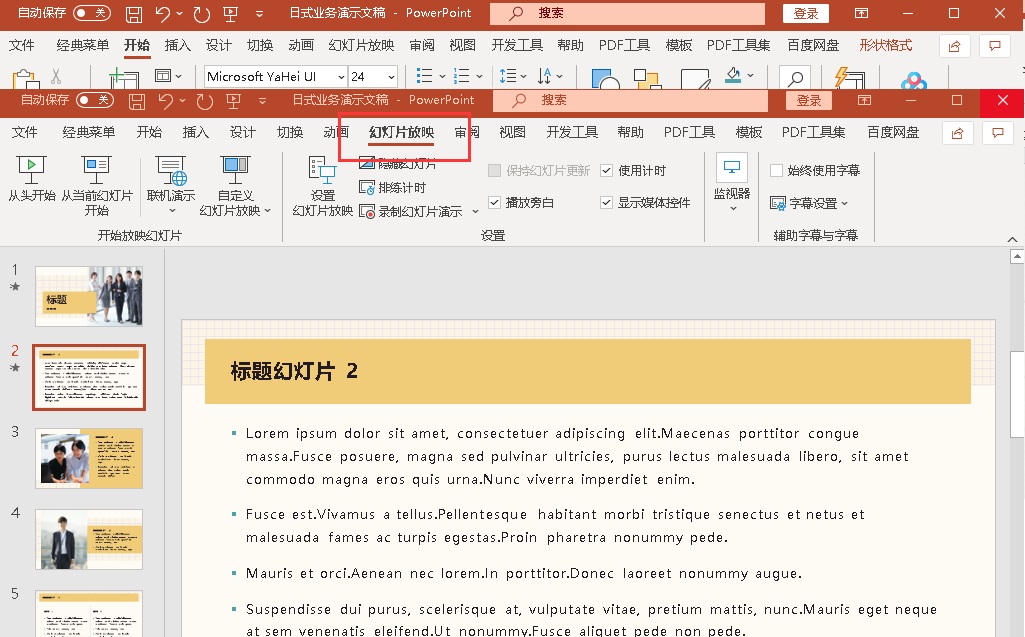Save icon in front window title bar
The image size is (1025, 637).
pyautogui.click(x=137, y=101)
